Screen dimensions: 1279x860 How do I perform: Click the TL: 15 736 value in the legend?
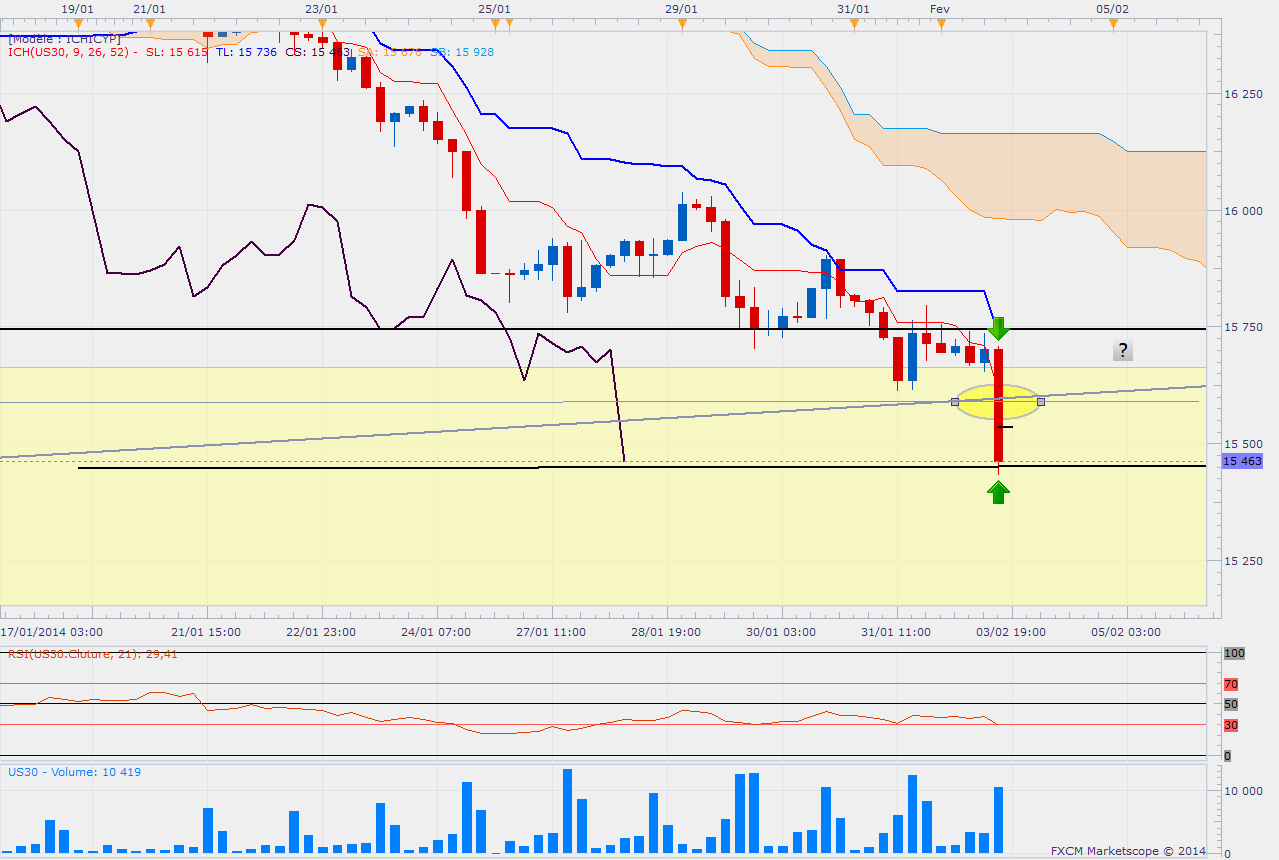[247, 52]
